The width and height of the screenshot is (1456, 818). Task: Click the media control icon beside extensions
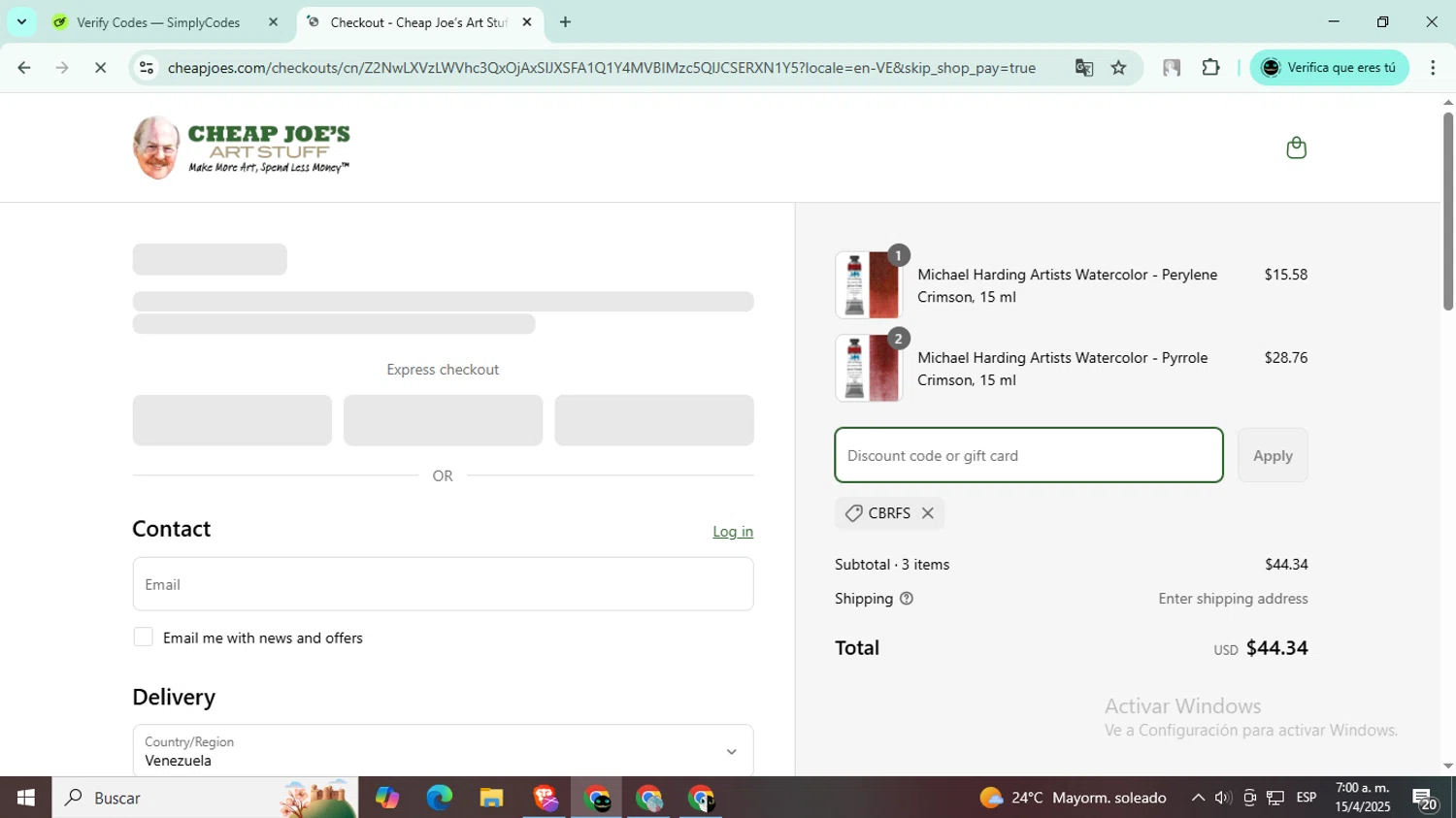click(x=1172, y=68)
